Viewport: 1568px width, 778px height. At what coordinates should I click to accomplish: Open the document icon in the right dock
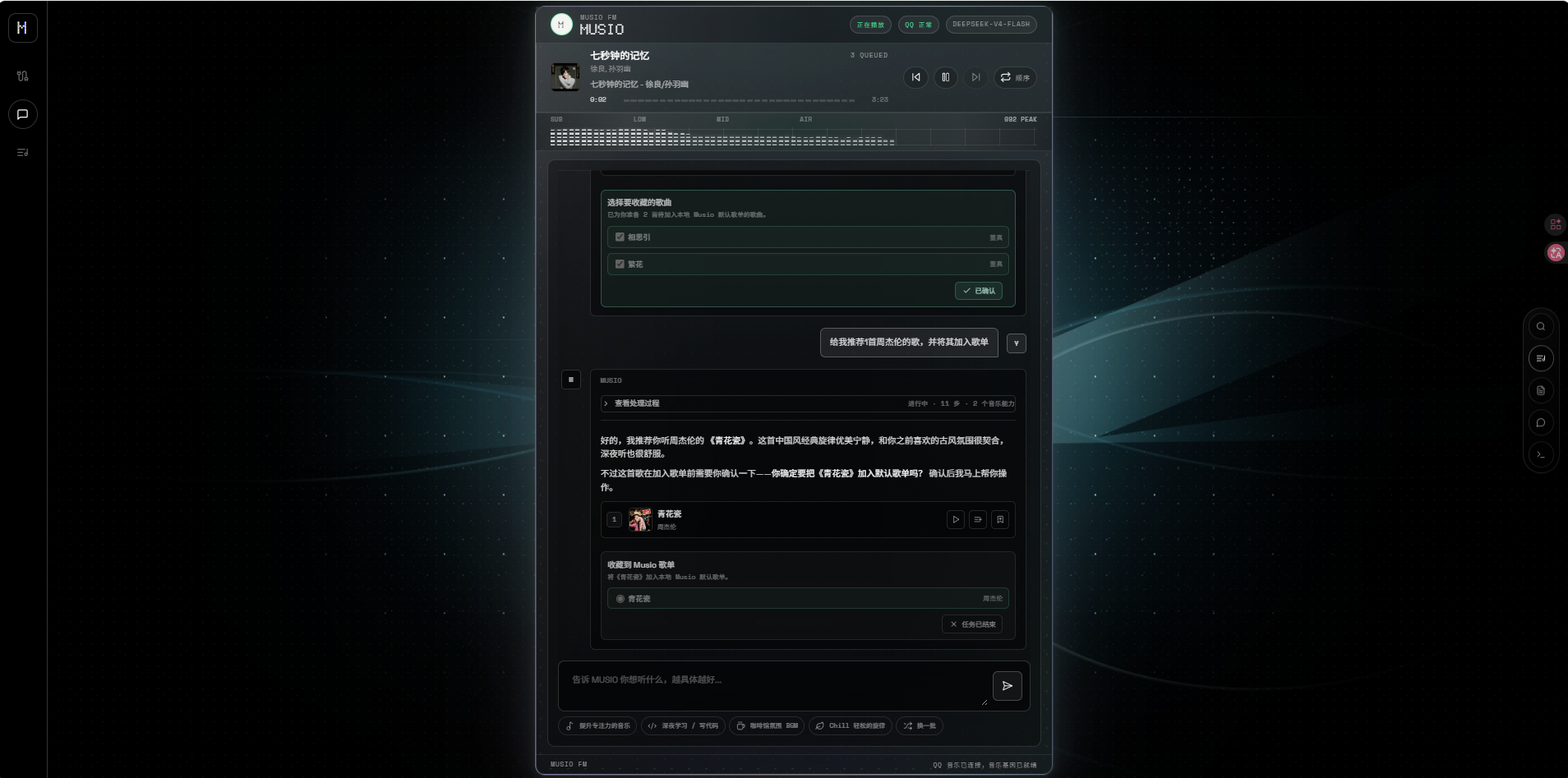1541,390
